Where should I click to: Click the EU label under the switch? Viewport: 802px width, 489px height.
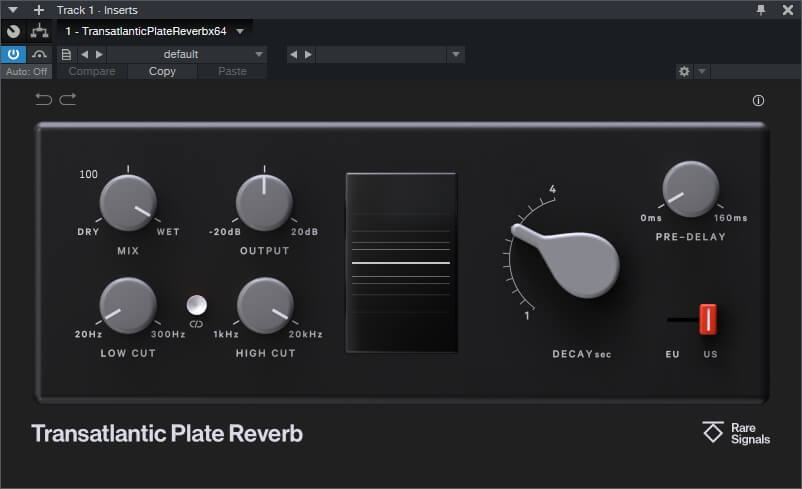tap(672, 354)
